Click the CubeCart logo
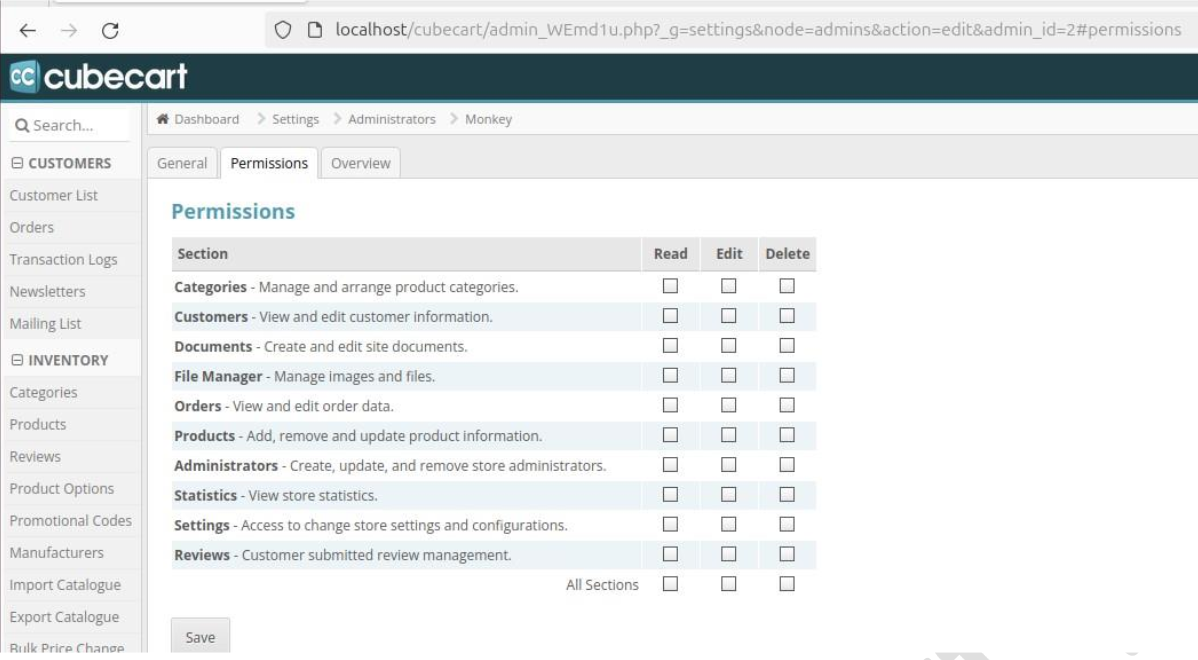The image size is (1198, 660). (x=98, y=76)
